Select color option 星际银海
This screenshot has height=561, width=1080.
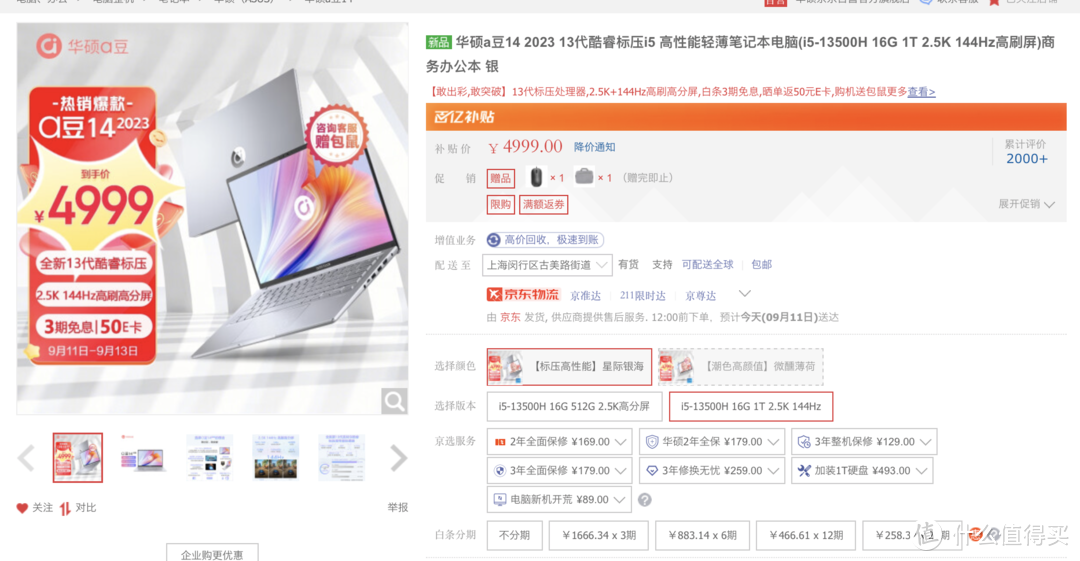(569, 367)
